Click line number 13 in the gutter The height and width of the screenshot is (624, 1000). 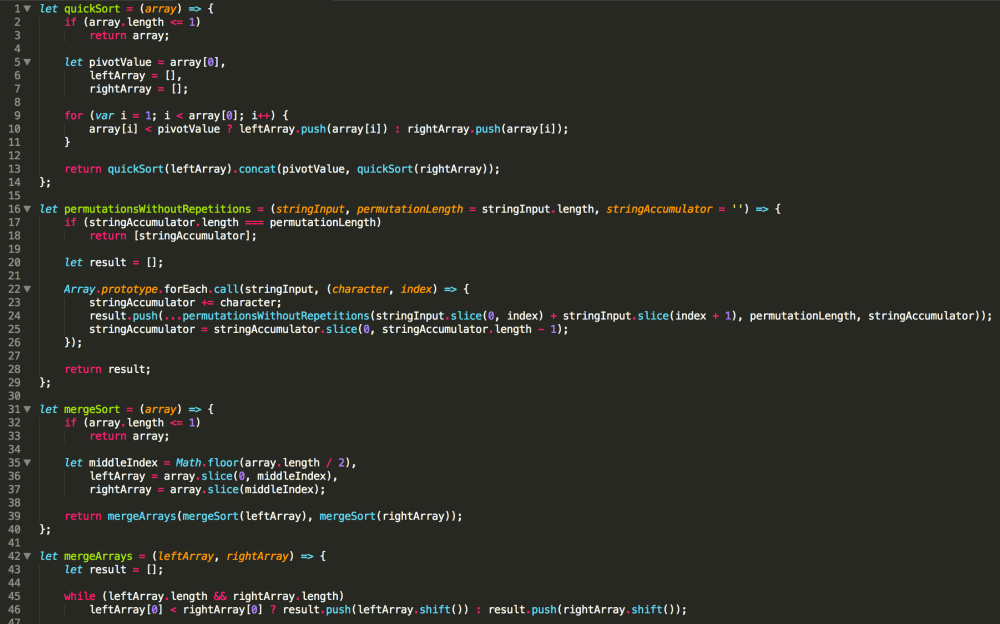(x=14, y=169)
